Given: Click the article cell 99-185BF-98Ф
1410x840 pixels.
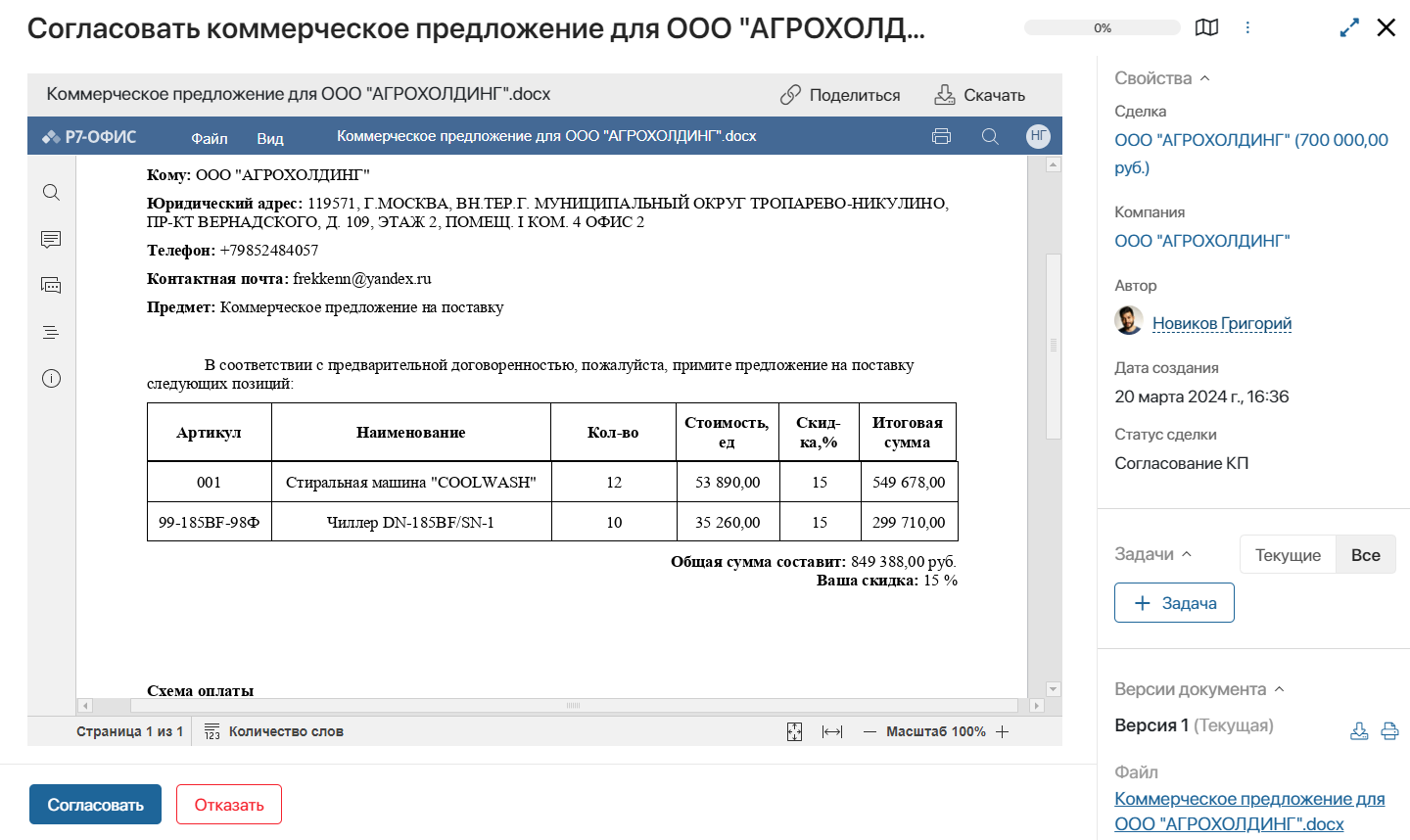Looking at the screenshot, I should (x=210, y=522).
